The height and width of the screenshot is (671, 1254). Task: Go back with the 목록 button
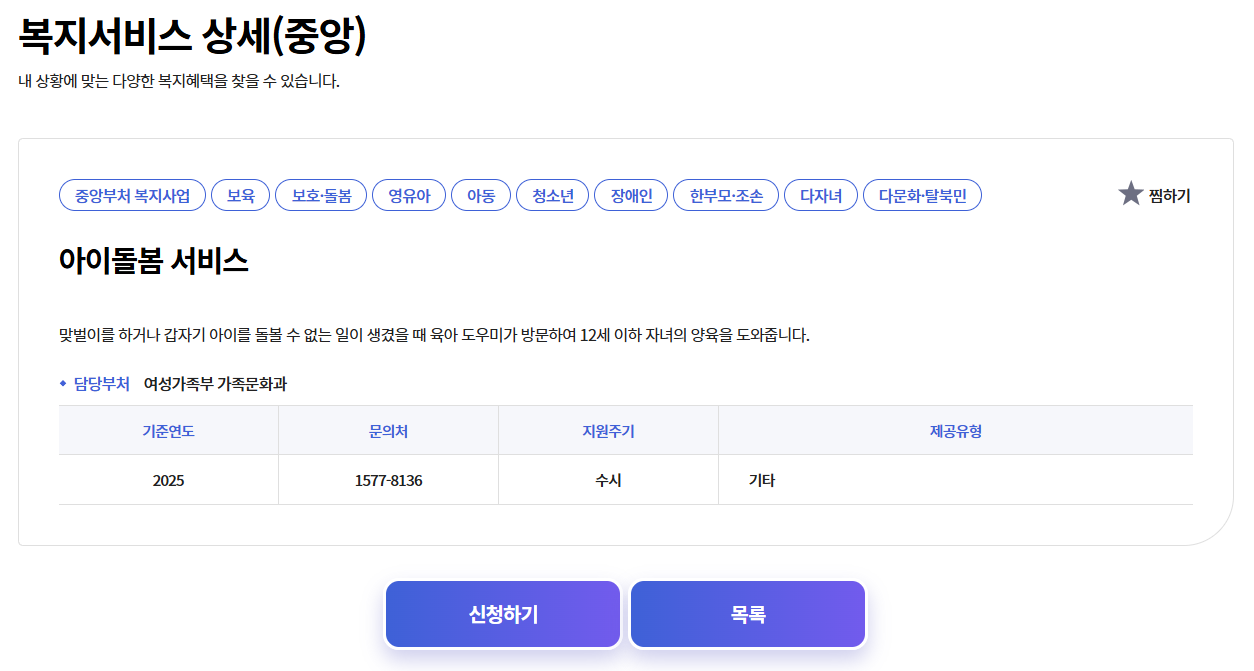(748, 614)
